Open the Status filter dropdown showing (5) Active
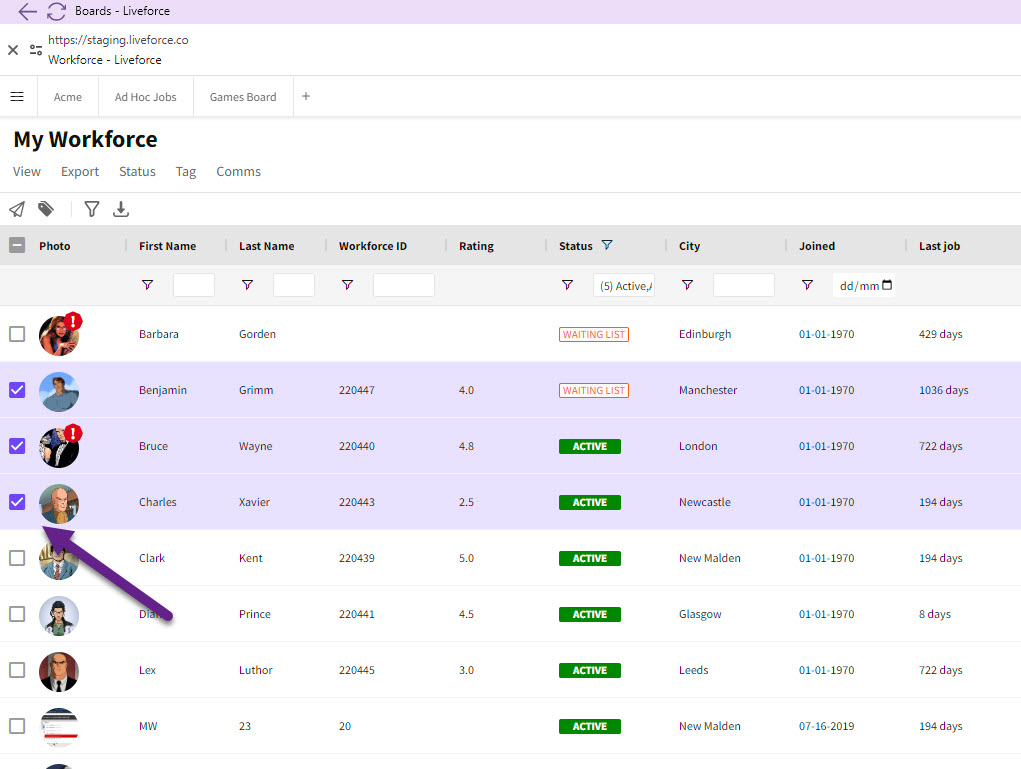 coord(624,286)
